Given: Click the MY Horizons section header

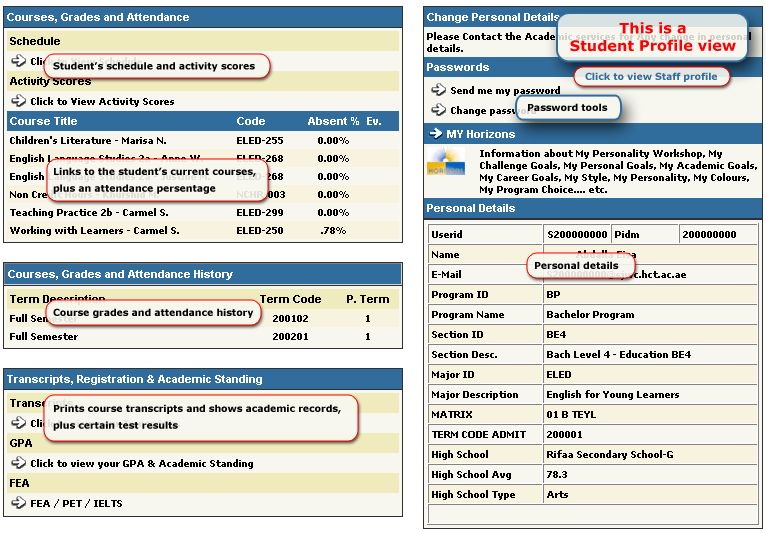Looking at the screenshot, I should [482, 133].
